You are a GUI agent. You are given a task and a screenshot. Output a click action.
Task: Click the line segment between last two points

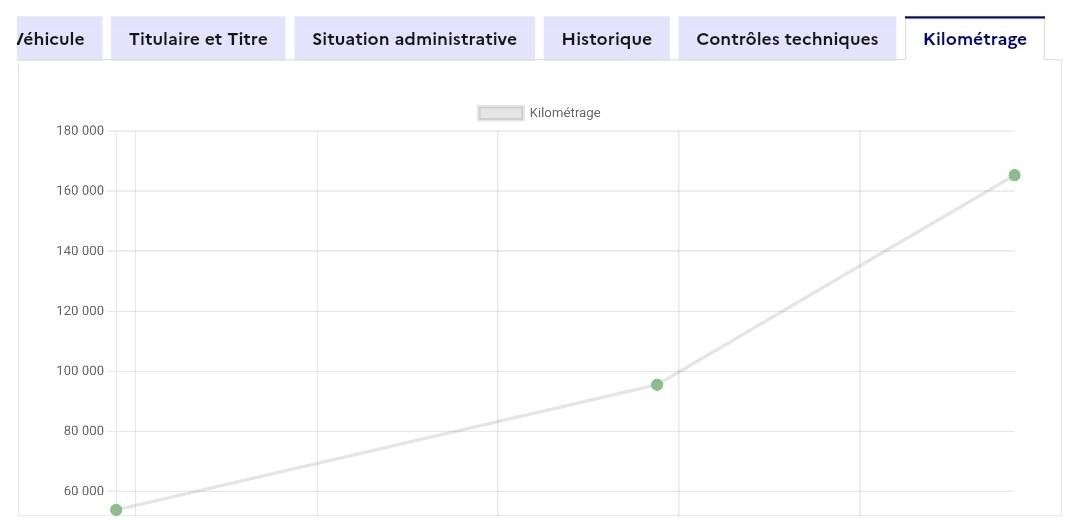[835, 280]
